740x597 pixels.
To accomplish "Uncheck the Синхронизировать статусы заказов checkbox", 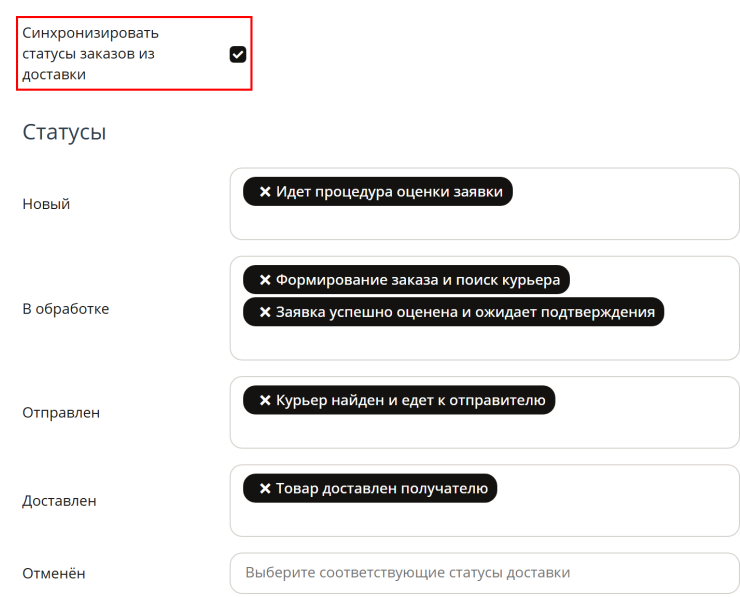I will (238, 54).
